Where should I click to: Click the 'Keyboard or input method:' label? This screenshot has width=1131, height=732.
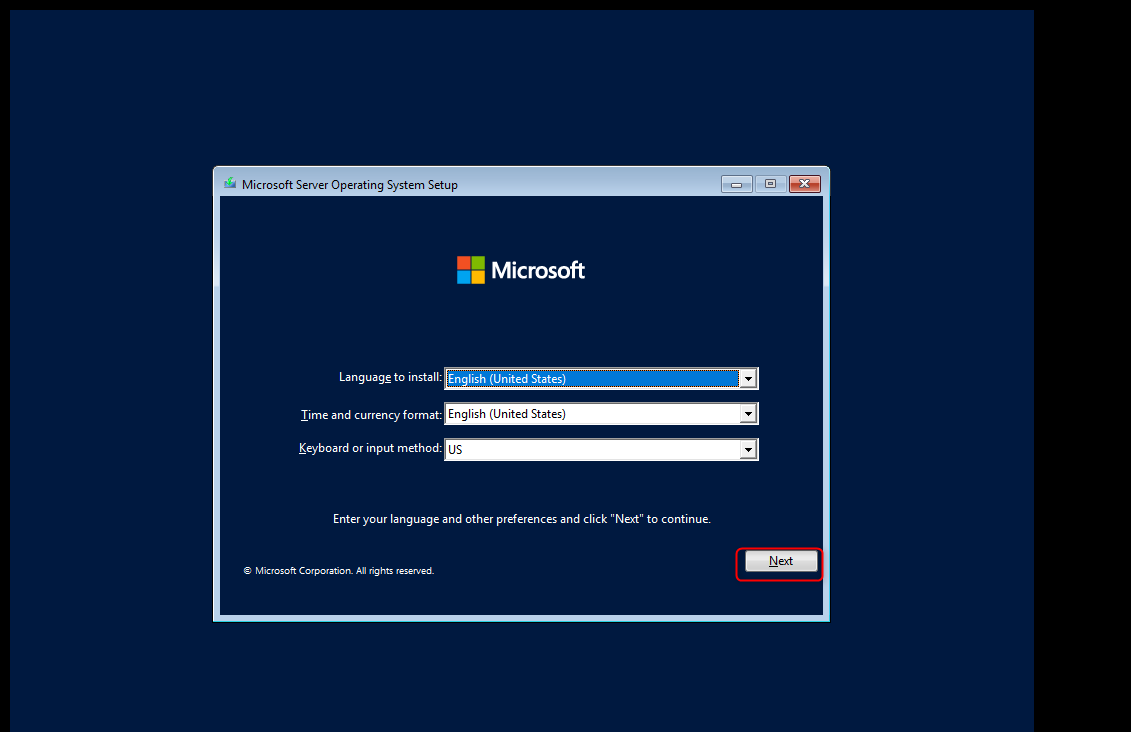tap(370, 448)
